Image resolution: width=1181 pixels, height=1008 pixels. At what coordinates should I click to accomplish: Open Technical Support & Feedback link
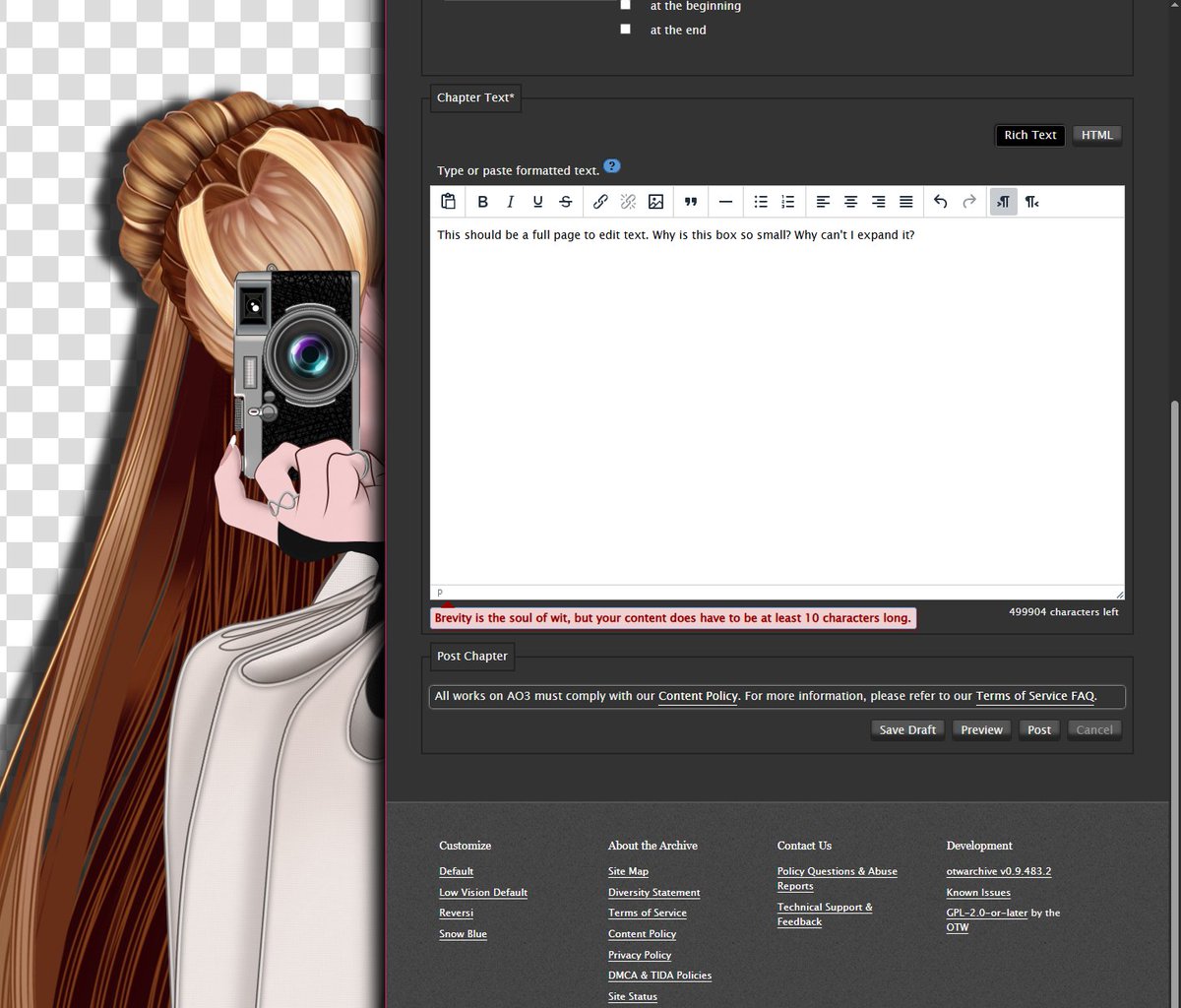click(x=825, y=914)
